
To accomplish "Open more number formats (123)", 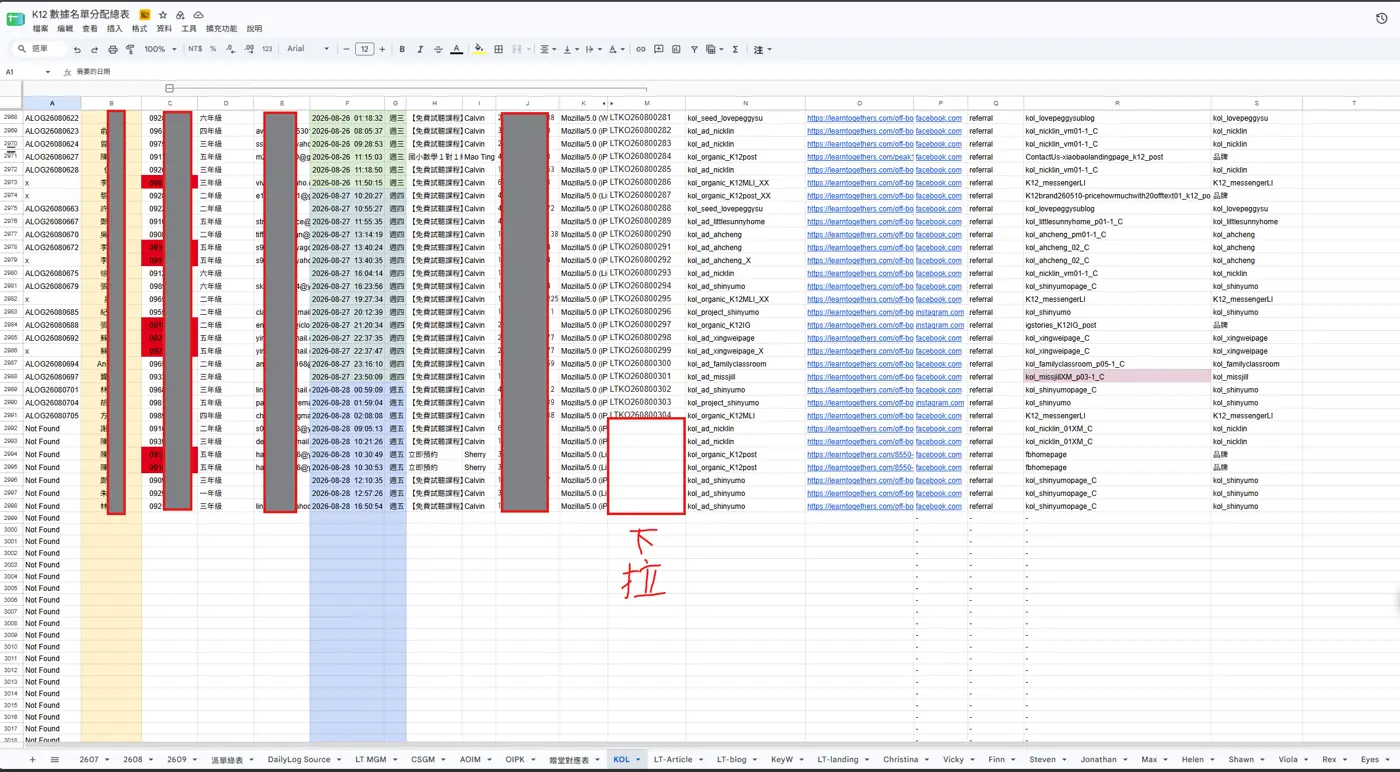I will pyautogui.click(x=267, y=49).
